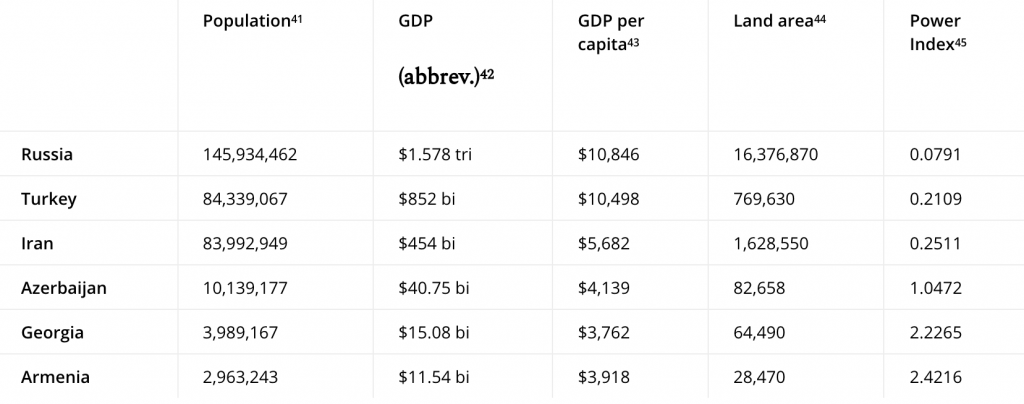Screen dimensions: 1024x404
Task: Follow footnote 43 on GDP per capita
Action: pyautogui.click(x=633, y=40)
